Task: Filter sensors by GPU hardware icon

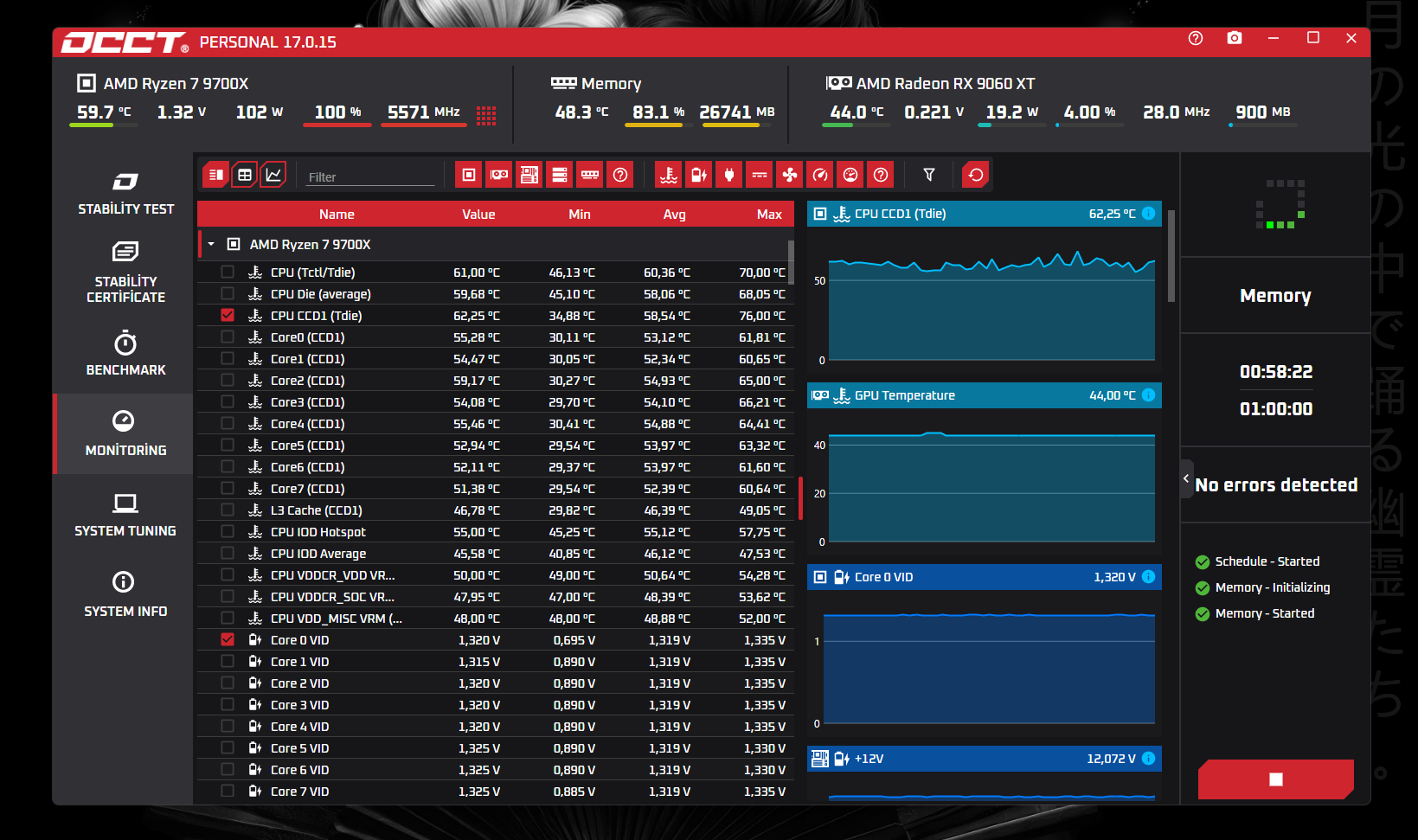Action: [x=499, y=175]
